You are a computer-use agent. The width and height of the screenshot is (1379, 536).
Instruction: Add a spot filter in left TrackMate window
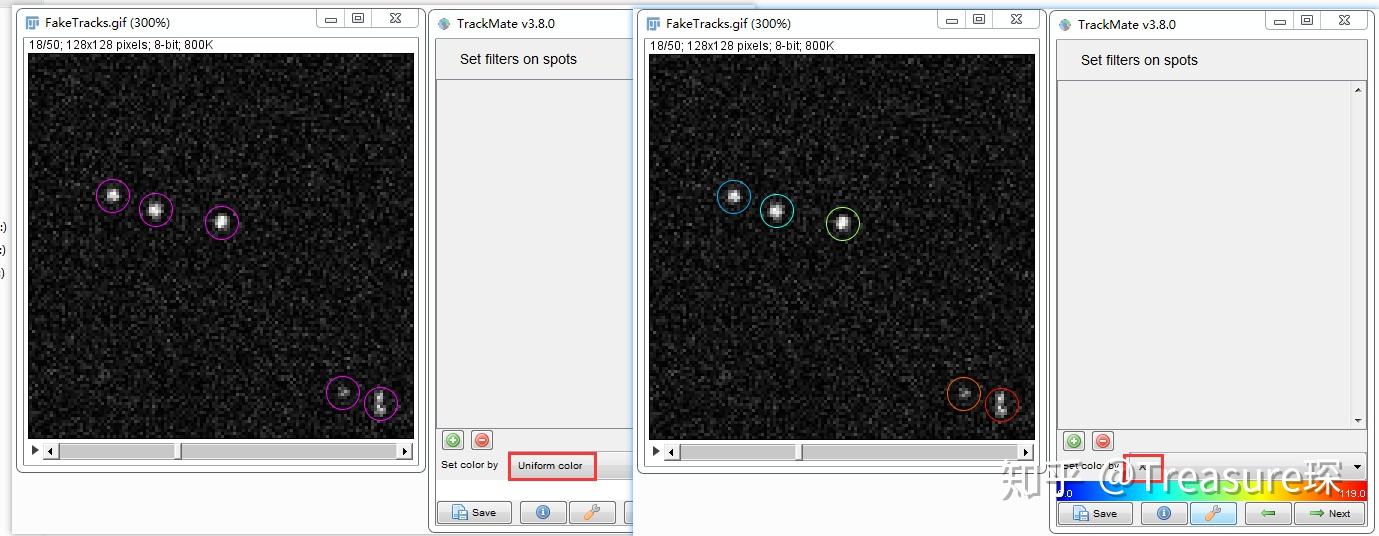tap(453, 440)
